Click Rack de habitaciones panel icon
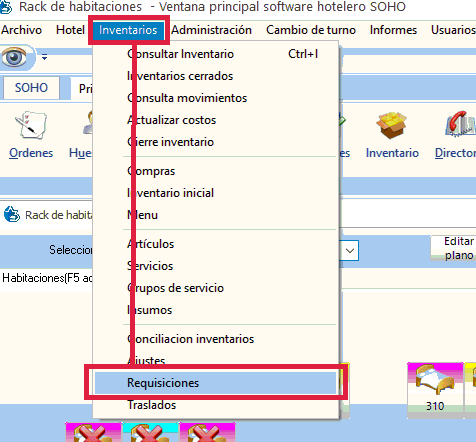The image size is (476, 442). (12, 214)
